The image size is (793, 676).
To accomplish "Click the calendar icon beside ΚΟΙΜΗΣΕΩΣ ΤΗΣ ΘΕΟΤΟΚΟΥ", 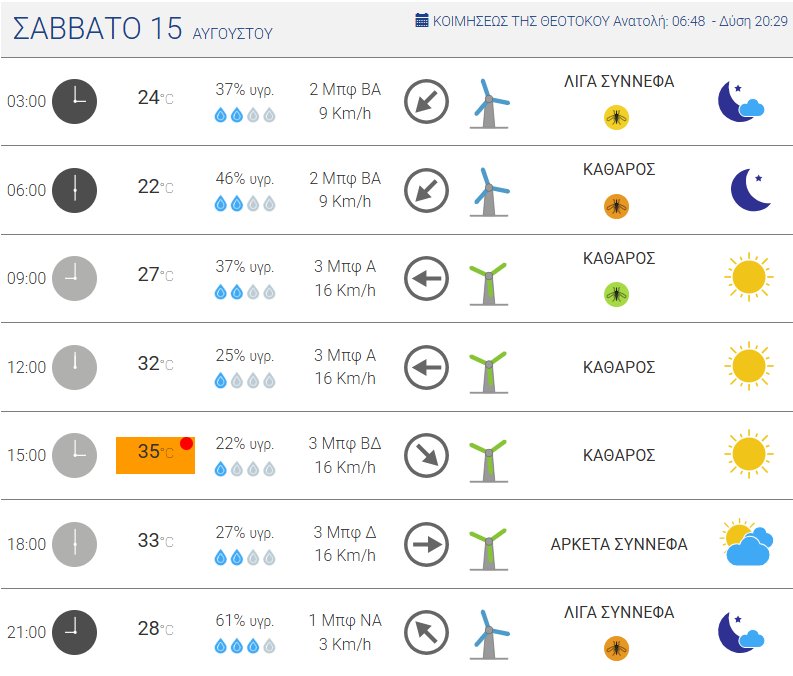I will pyautogui.click(x=422, y=20).
